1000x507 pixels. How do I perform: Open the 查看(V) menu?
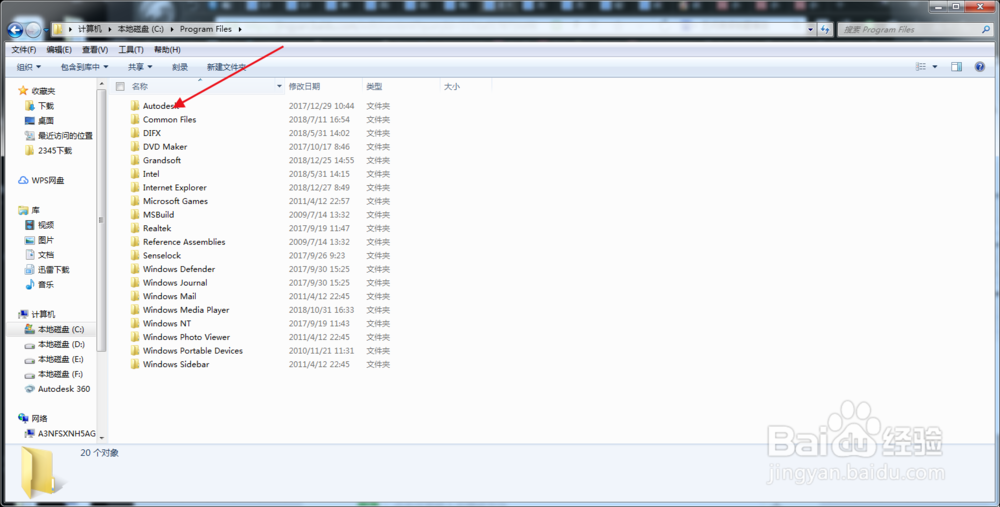coord(94,50)
